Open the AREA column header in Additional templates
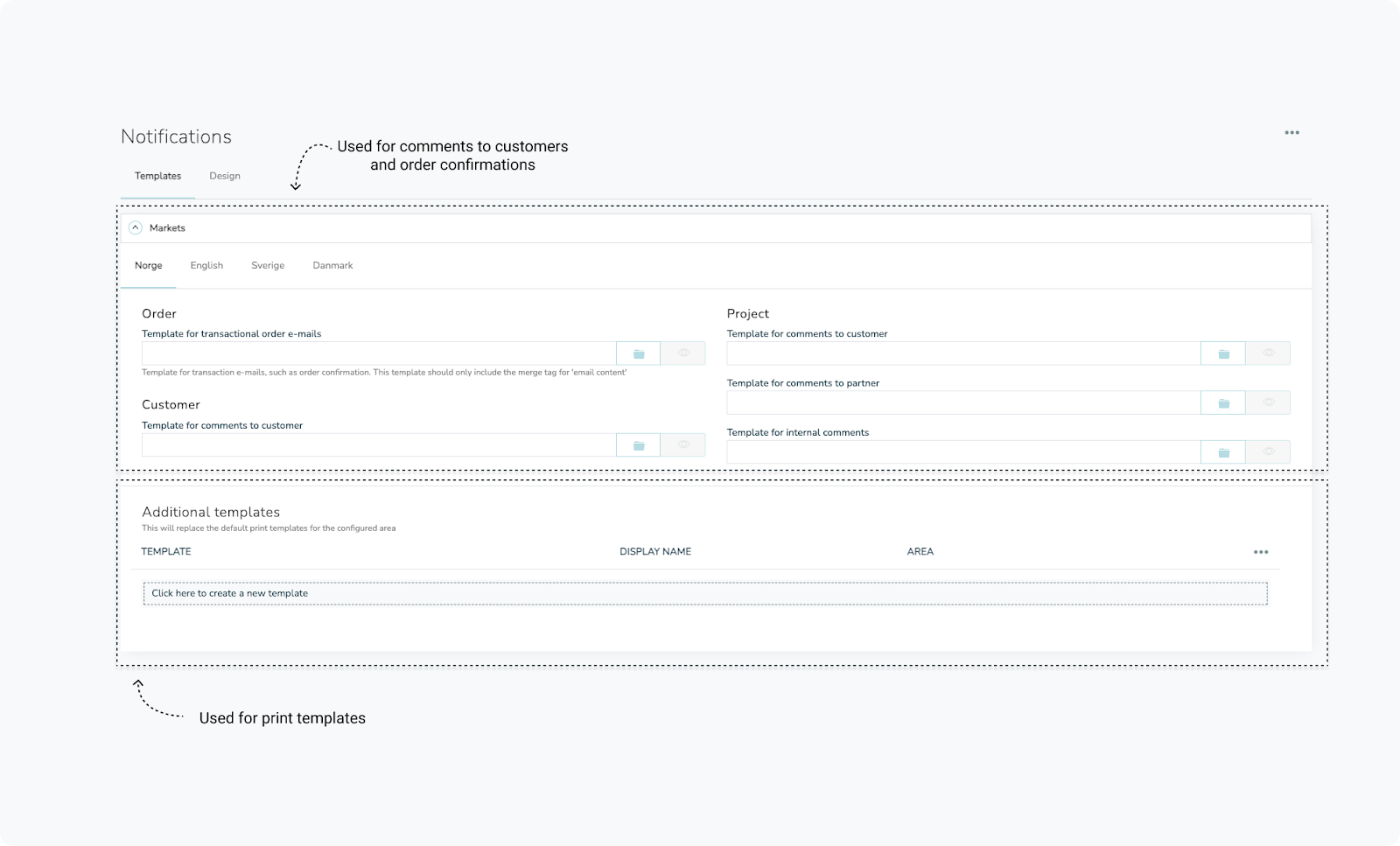 (920, 551)
